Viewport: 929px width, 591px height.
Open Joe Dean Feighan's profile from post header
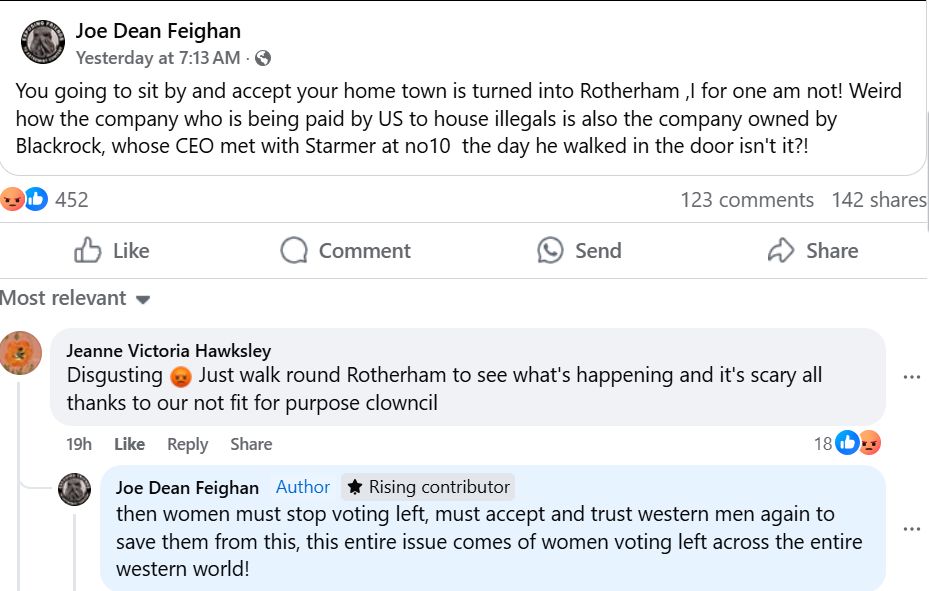pyautogui.click(x=158, y=31)
